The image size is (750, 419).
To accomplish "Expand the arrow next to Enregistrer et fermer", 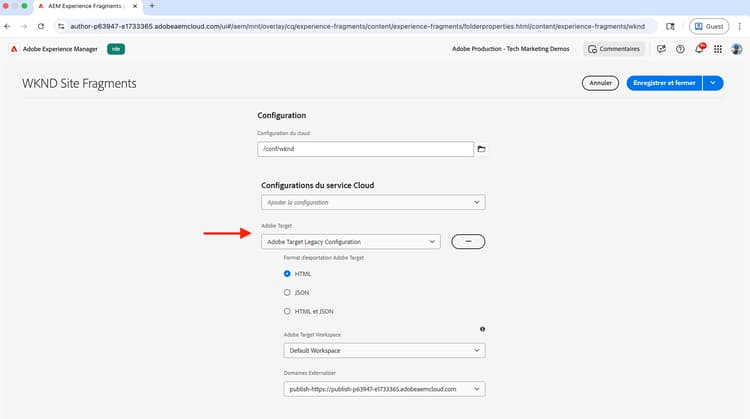I will (x=713, y=83).
